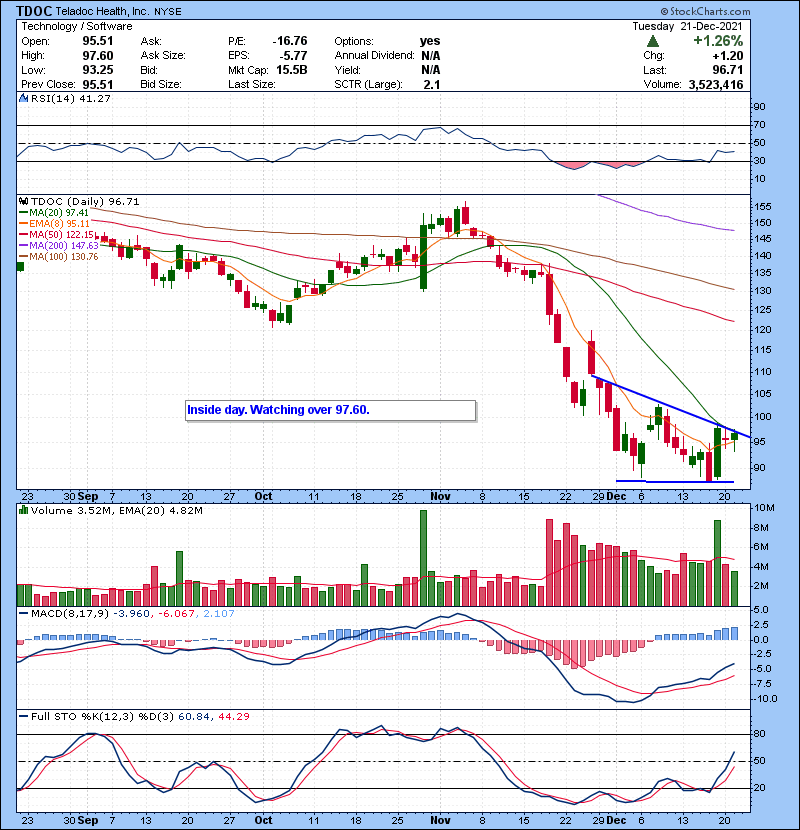
Task: Click the RSI(14) 41.27 indicator label
Action: (x=71, y=98)
